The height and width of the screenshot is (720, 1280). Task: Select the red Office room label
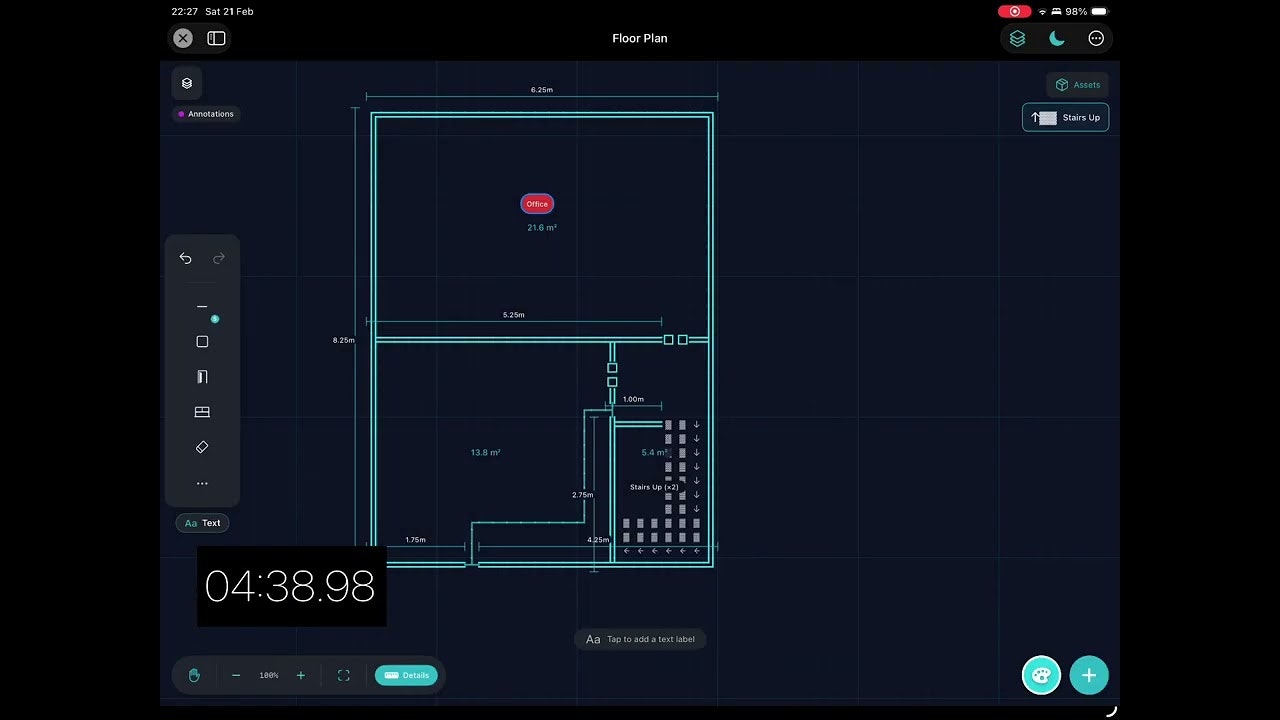coord(537,204)
